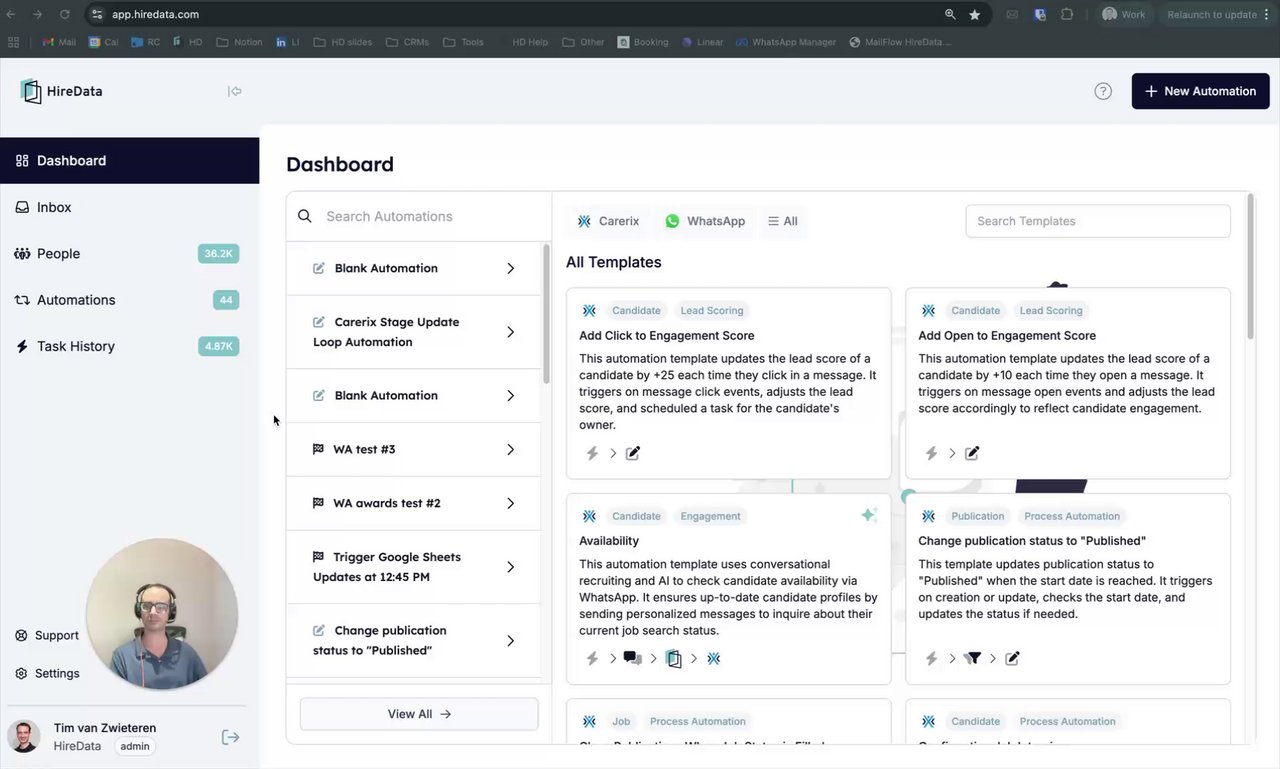Filter templates by Carerix tab
The width and height of the screenshot is (1280, 769).
click(608, 221)
